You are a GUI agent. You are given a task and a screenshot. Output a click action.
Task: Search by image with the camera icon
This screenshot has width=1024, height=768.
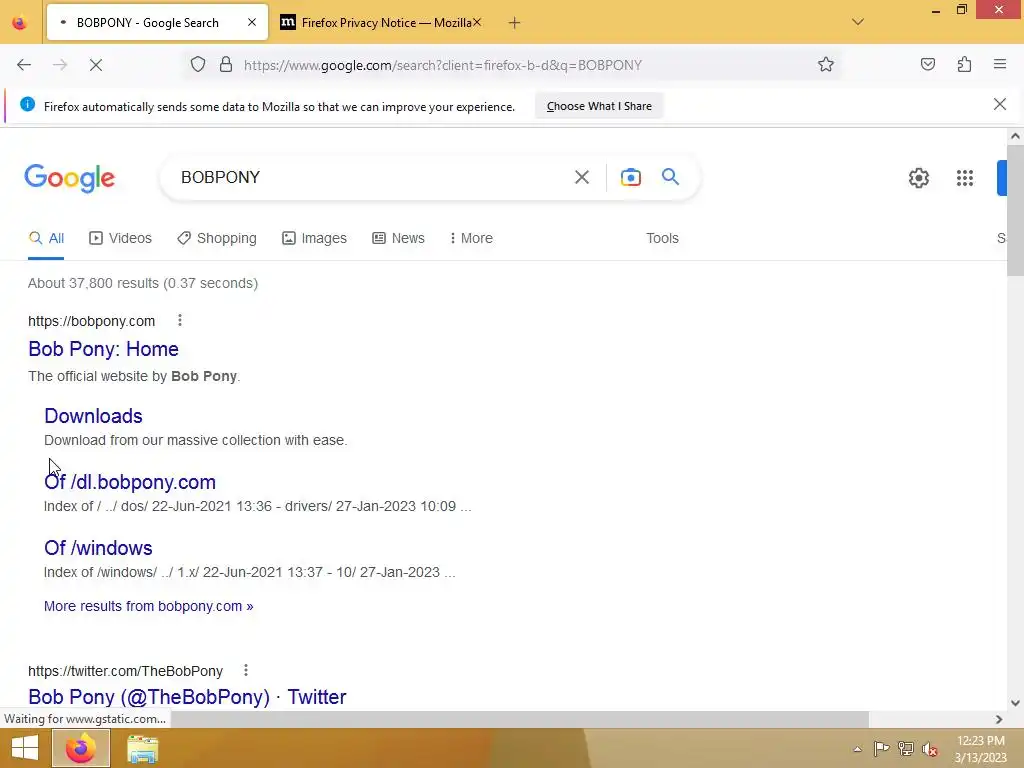coord(631,177)
